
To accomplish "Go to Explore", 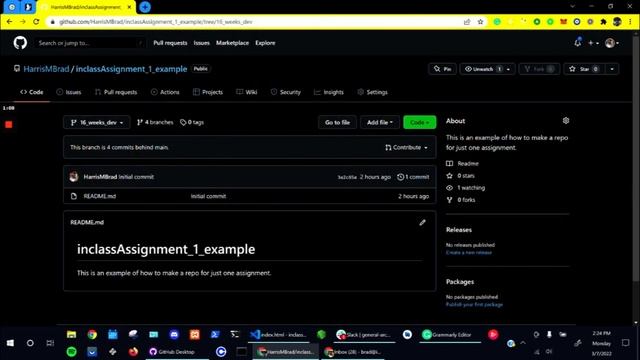I will coord(265,43).
